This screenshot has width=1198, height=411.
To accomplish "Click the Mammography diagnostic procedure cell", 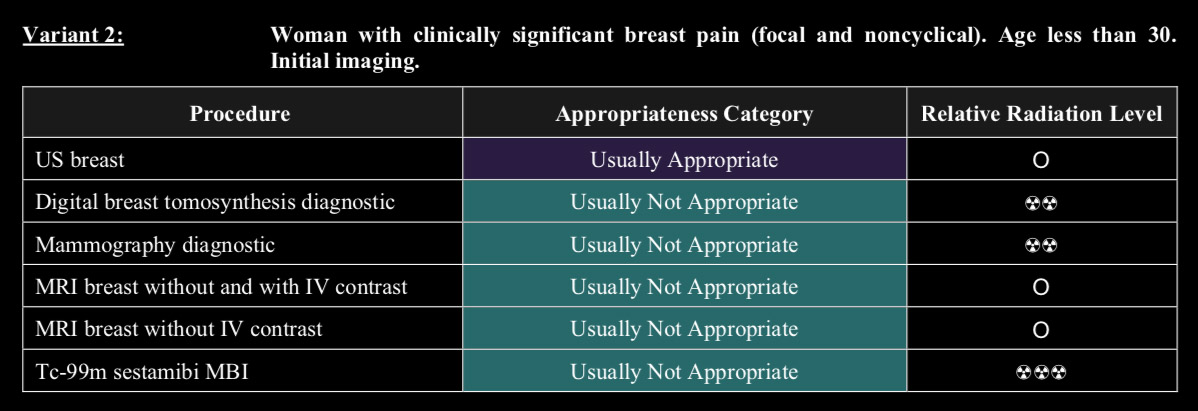I will point(242,244).
